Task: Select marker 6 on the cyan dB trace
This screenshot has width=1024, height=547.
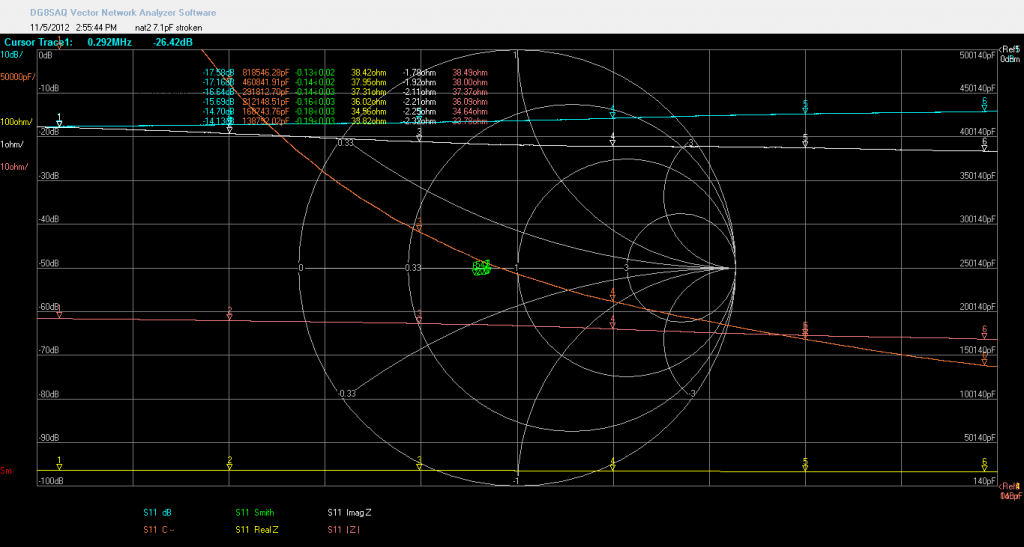Action: click(x=984, y=106)
